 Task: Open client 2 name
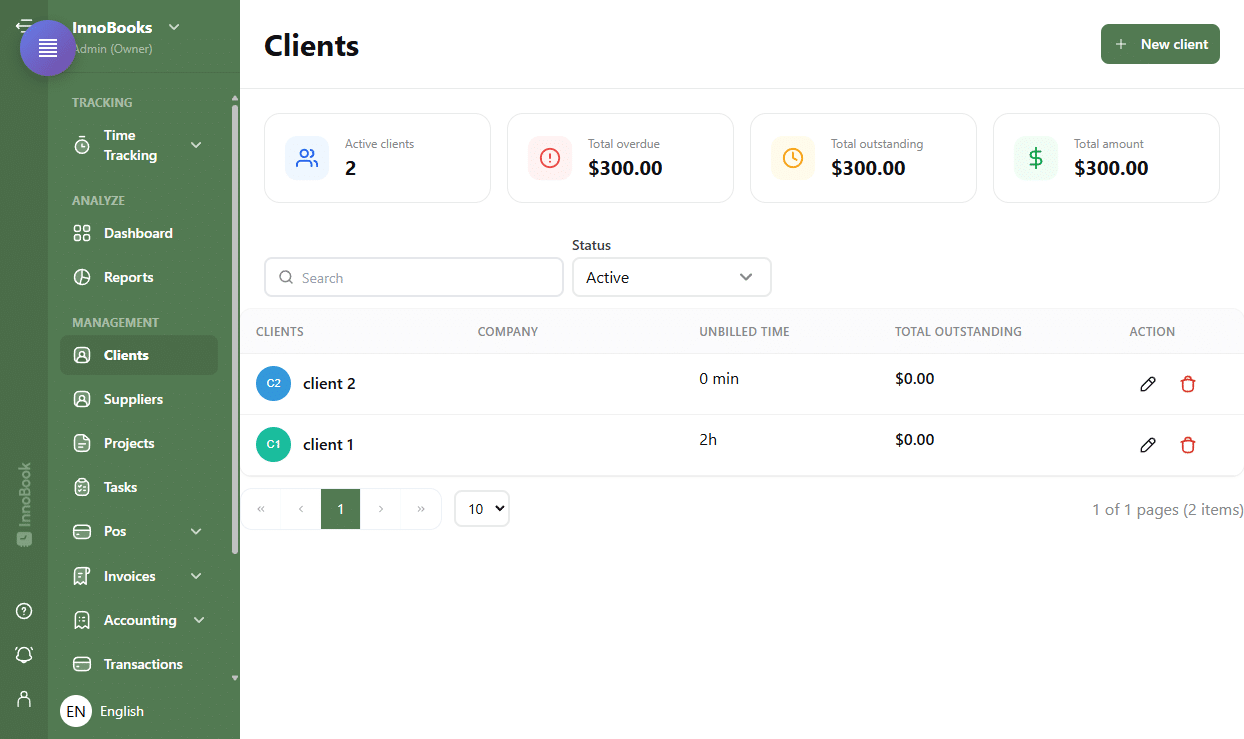pos(329,383)
